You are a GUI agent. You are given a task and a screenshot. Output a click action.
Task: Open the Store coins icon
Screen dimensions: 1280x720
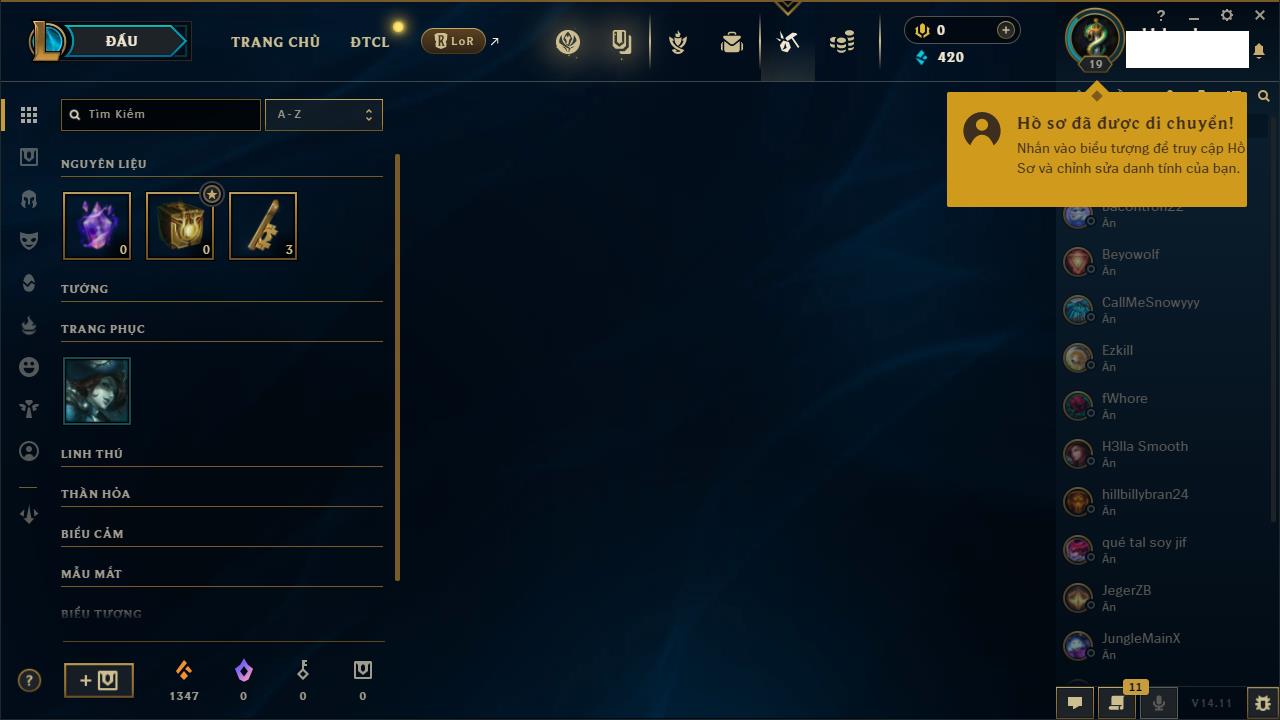click(x=842, y=42)
